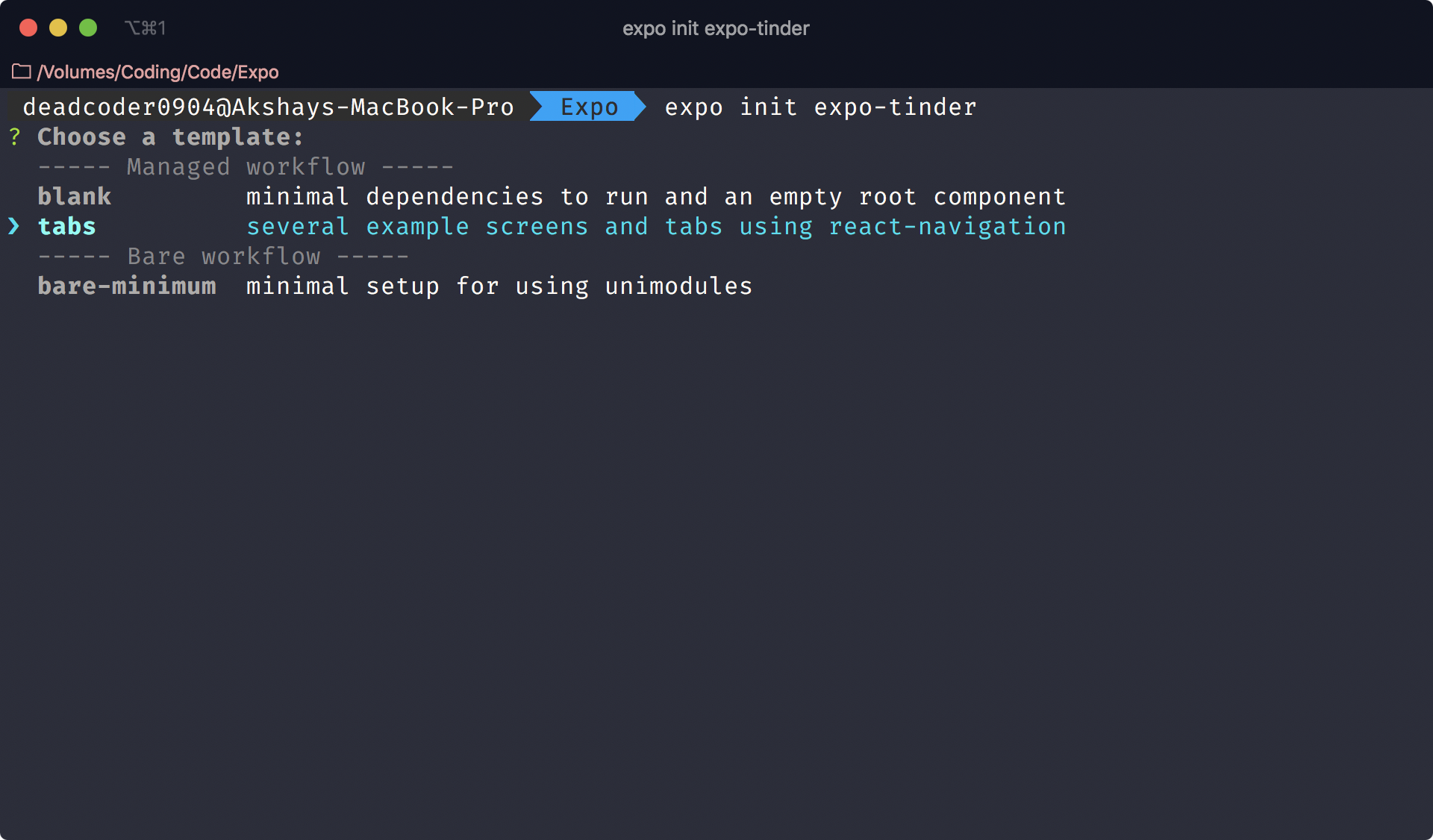The image size is (1433, 840).
Task: Click the arrow chevron marking the selected template
Action: coord(14,226)
